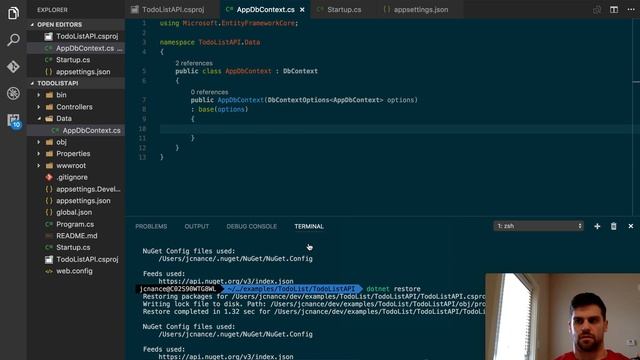Screen dimensions: 640x360
Task: Select AppDbContext.cs in Open Editors list
Action: [76, 48]
